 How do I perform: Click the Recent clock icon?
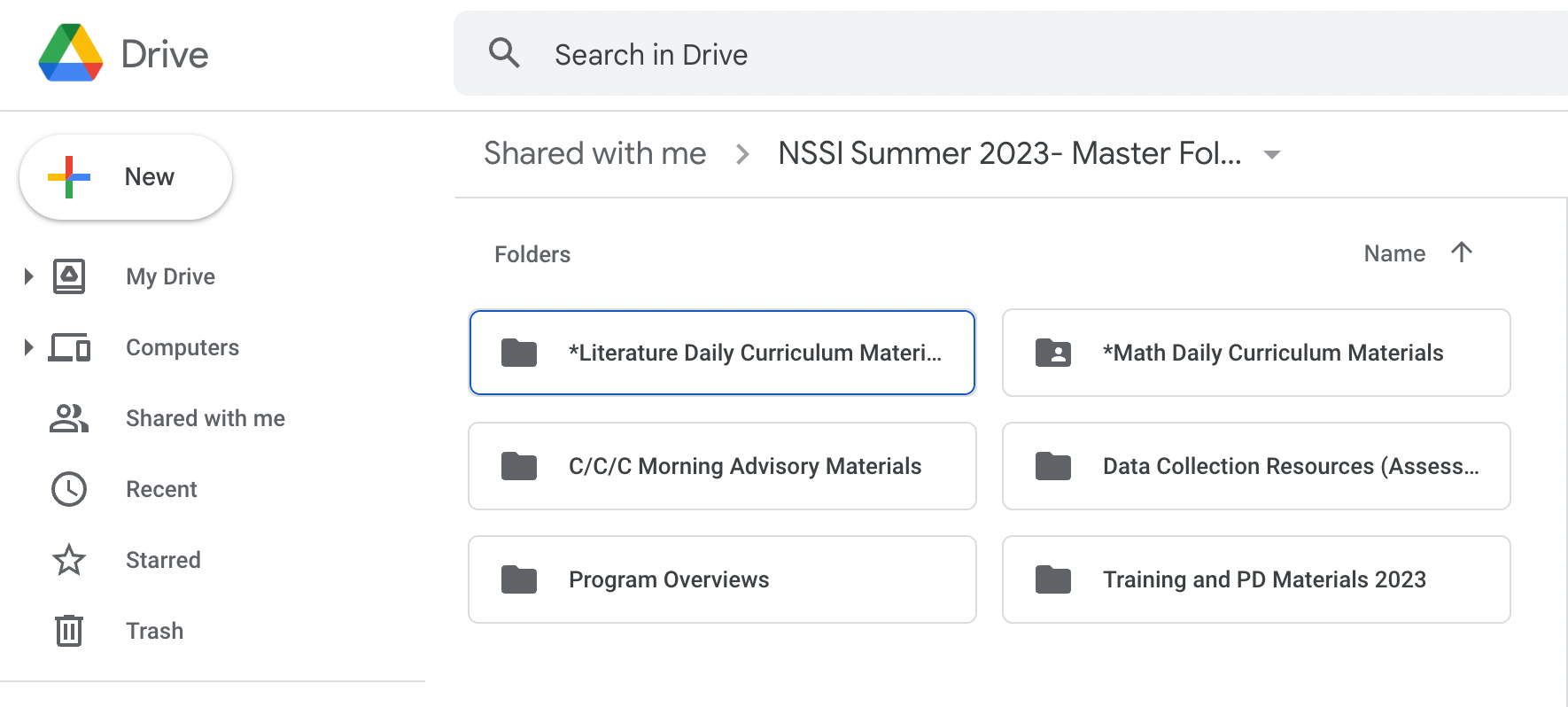click(x=69, y=489)
